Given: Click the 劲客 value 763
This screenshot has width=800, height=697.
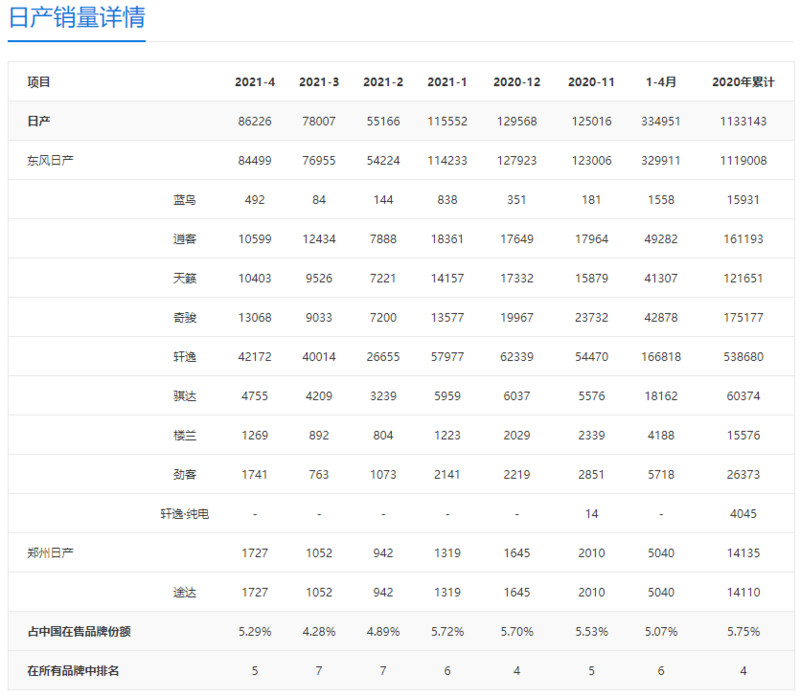Looking at the screenshot, I should click(319, 475).
